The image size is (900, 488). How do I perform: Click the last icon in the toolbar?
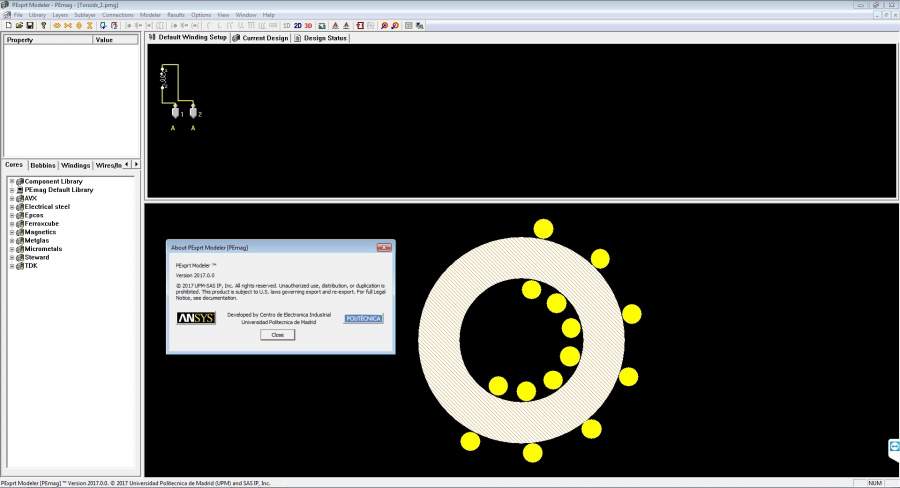(x=420, y=26)
